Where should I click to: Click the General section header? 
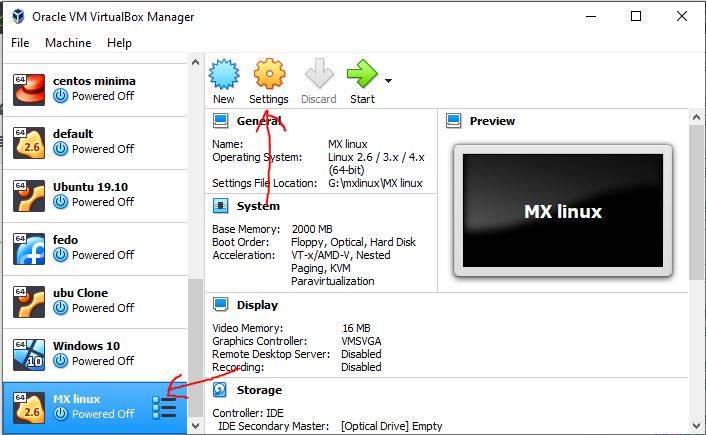[259, 121]
